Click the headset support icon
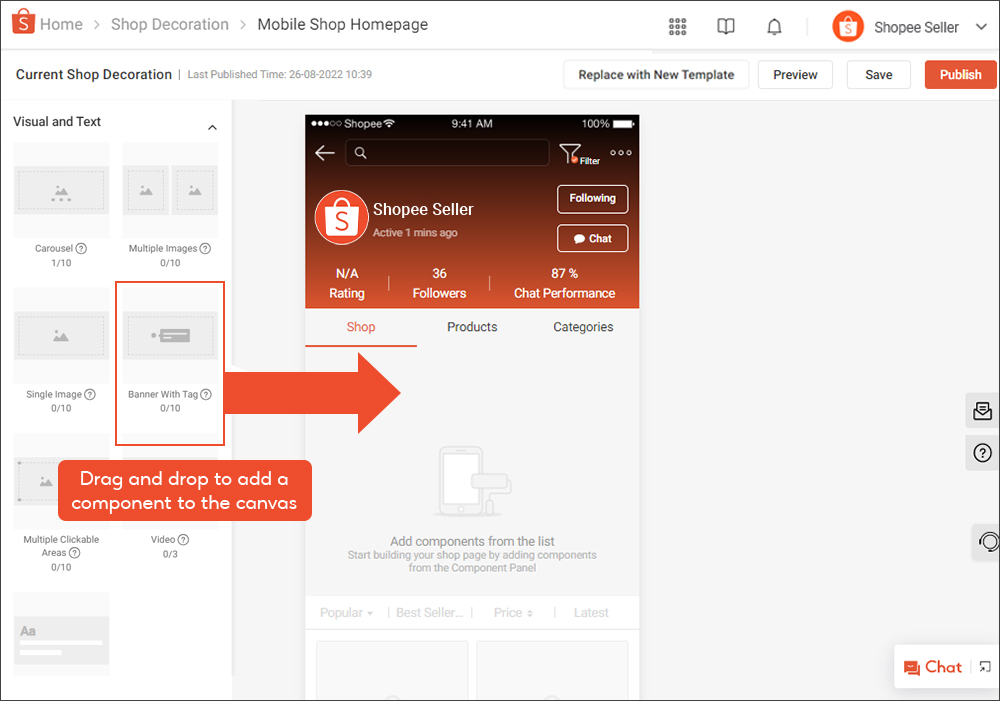The height and width of the screenshot is (701, 1000). point(988,542)
